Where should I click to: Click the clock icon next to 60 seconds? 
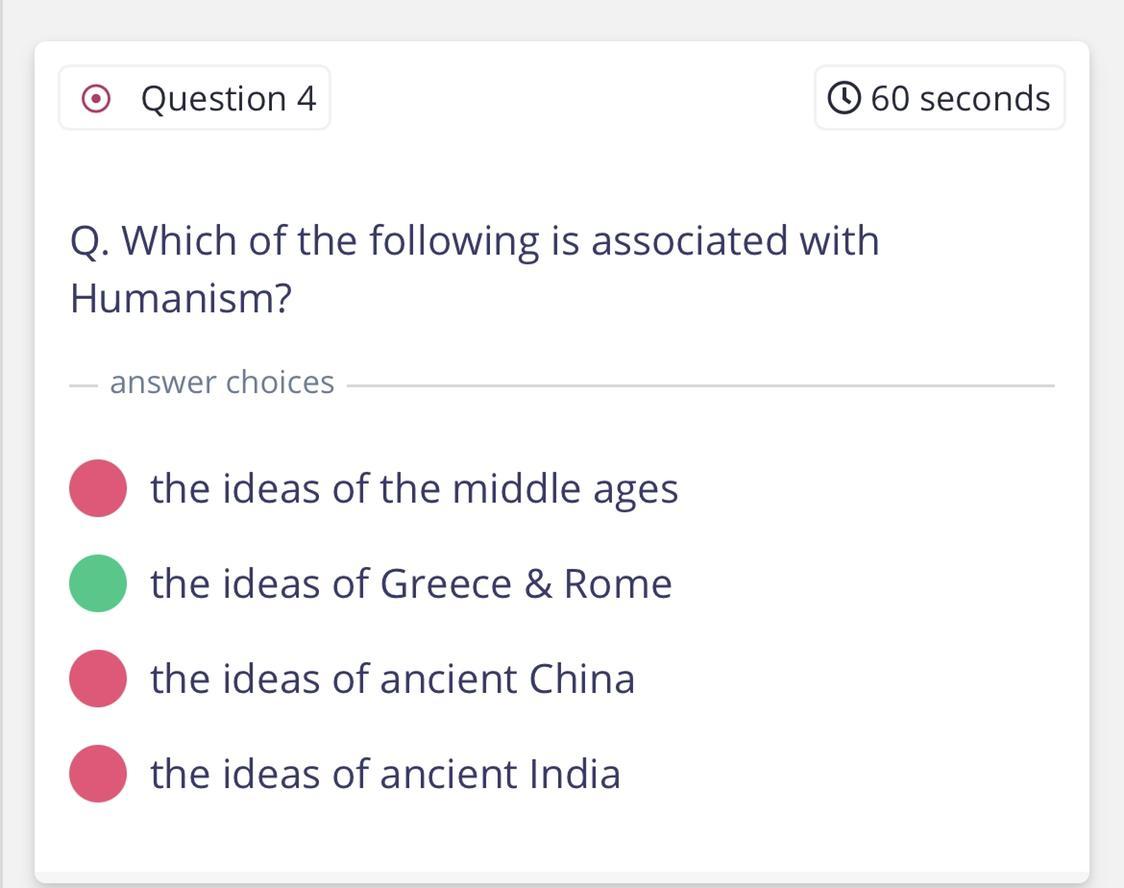[844, 98]
